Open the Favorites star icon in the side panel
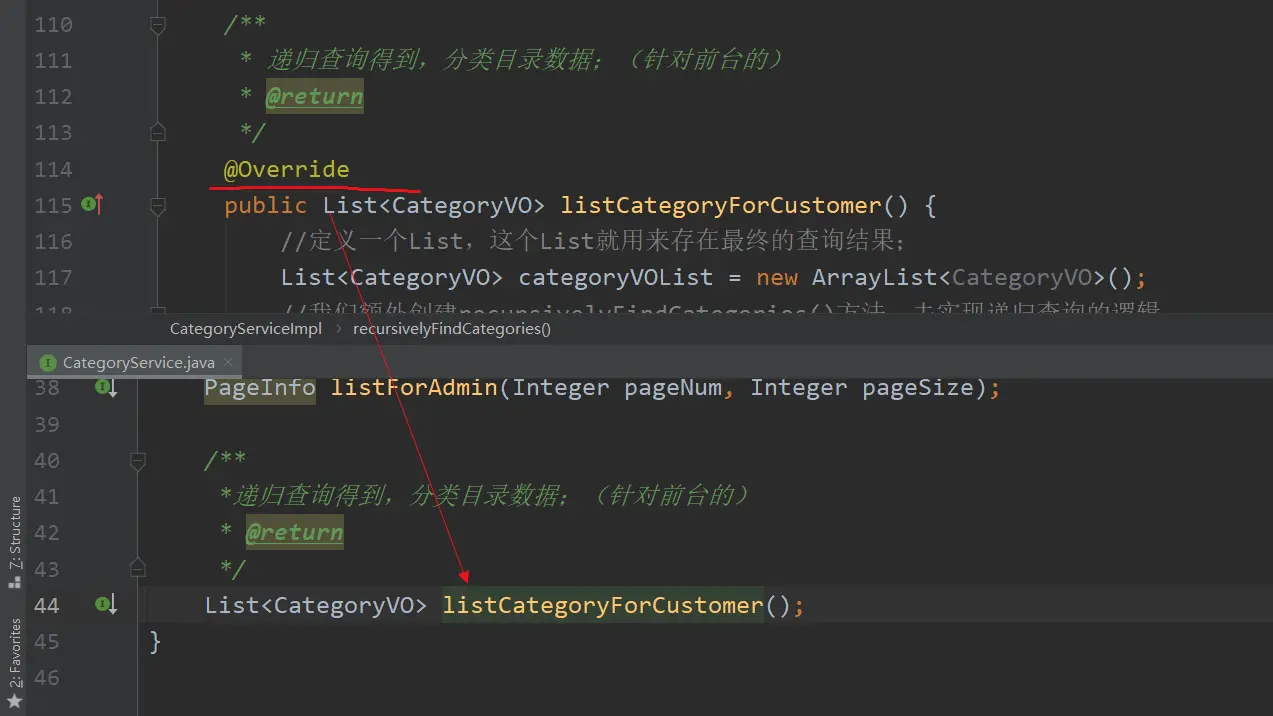1273x716 pixels. click(x=14, y=701)
